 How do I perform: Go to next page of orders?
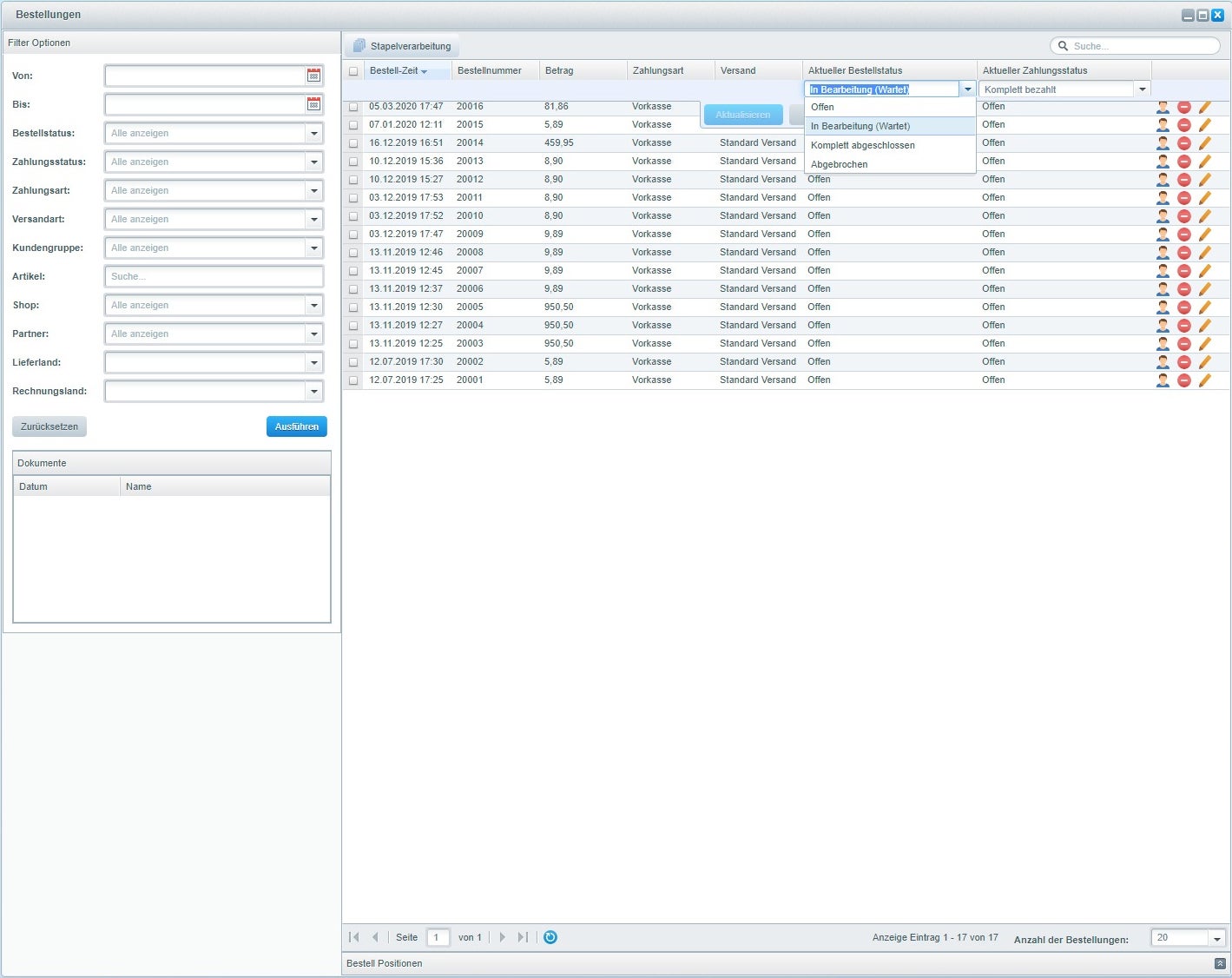502,937
